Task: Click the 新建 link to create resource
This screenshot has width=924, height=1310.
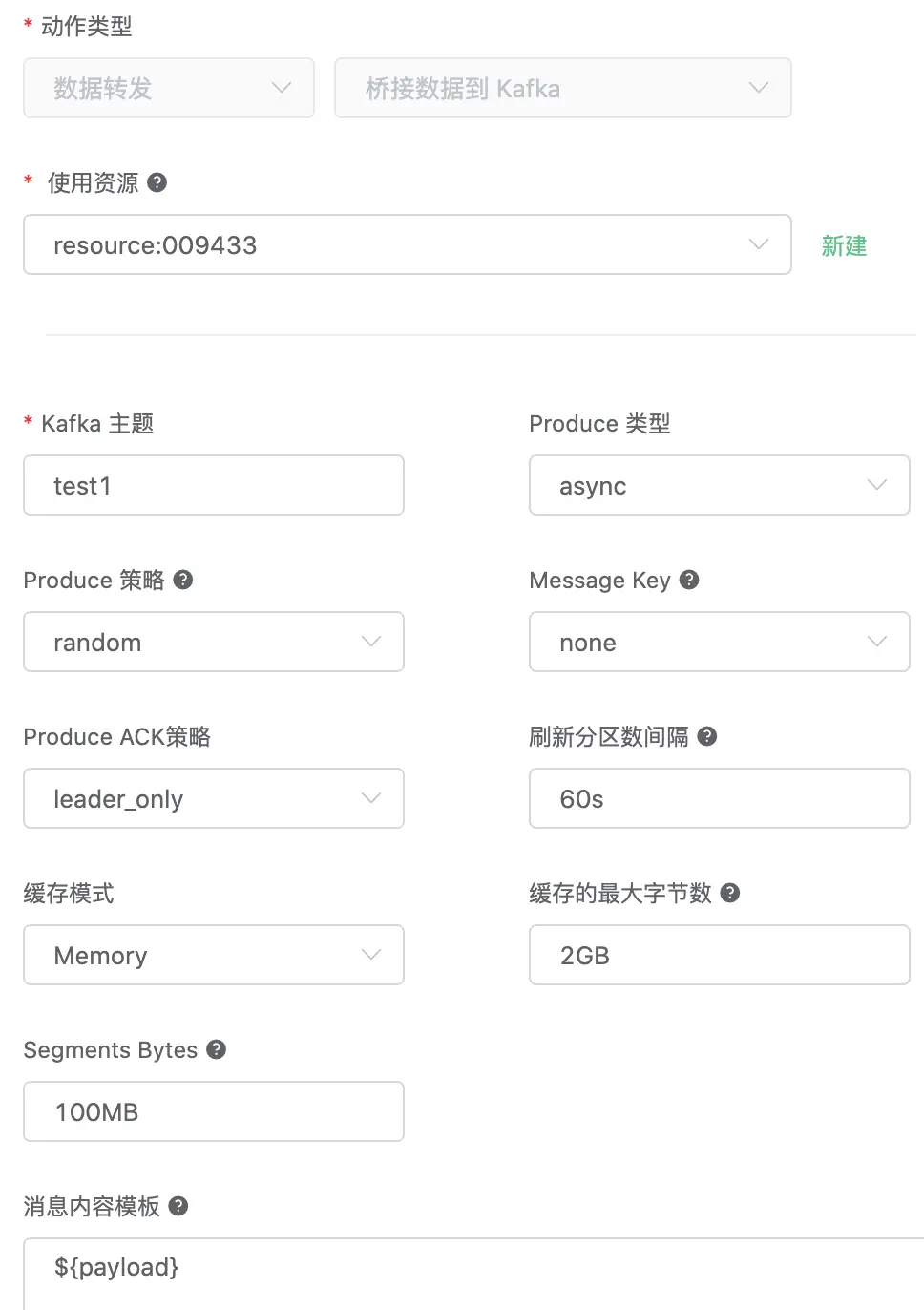Action: coord(843,245)
